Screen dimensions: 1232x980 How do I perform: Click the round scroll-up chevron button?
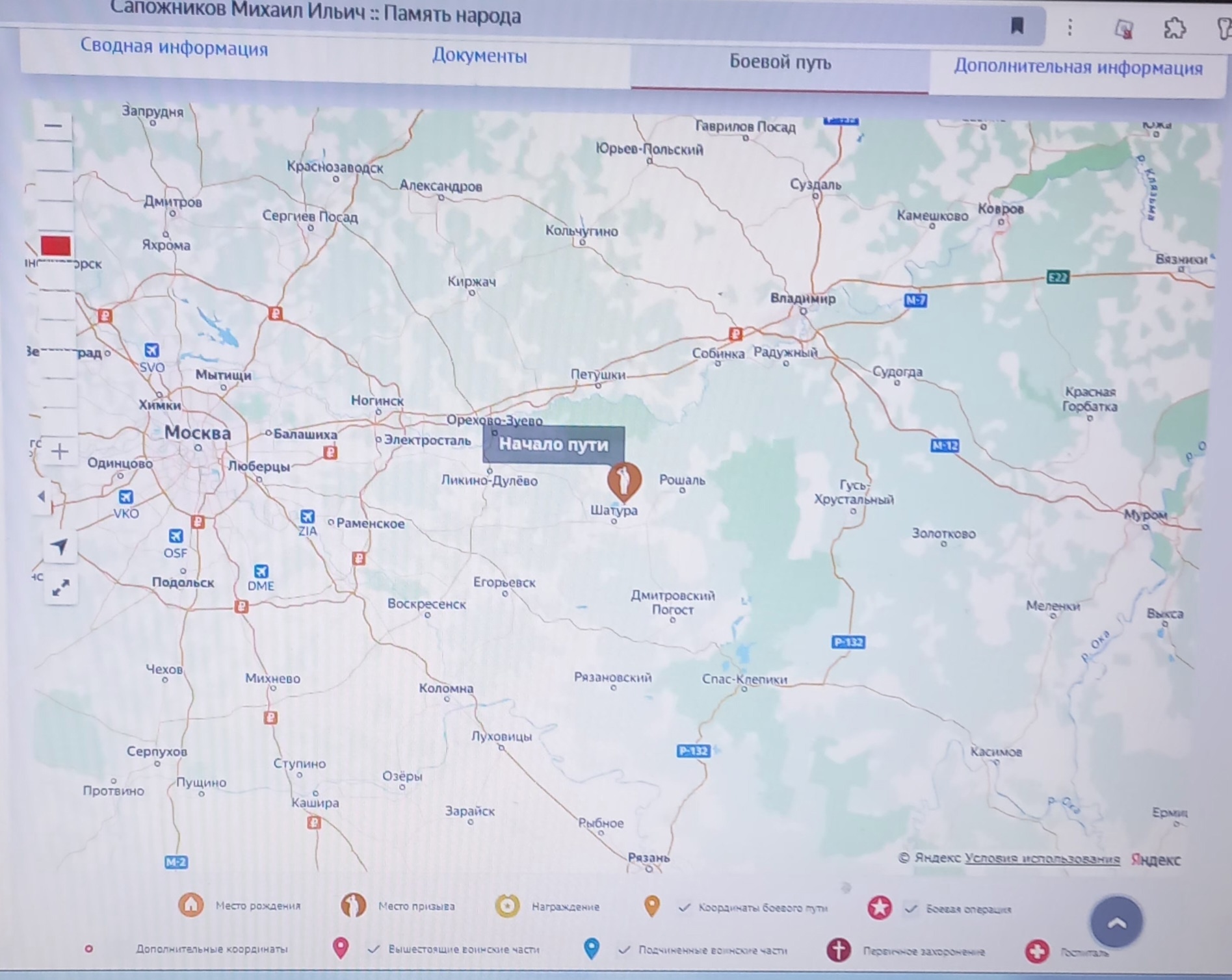pos(1116,922)
